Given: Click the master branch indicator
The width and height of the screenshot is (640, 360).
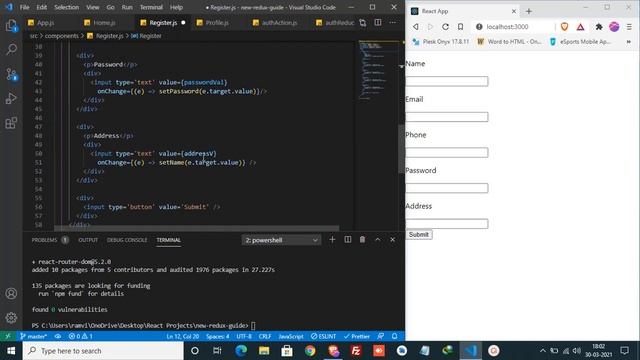Looking at the screenshot, I should click(x=33, y=336).
